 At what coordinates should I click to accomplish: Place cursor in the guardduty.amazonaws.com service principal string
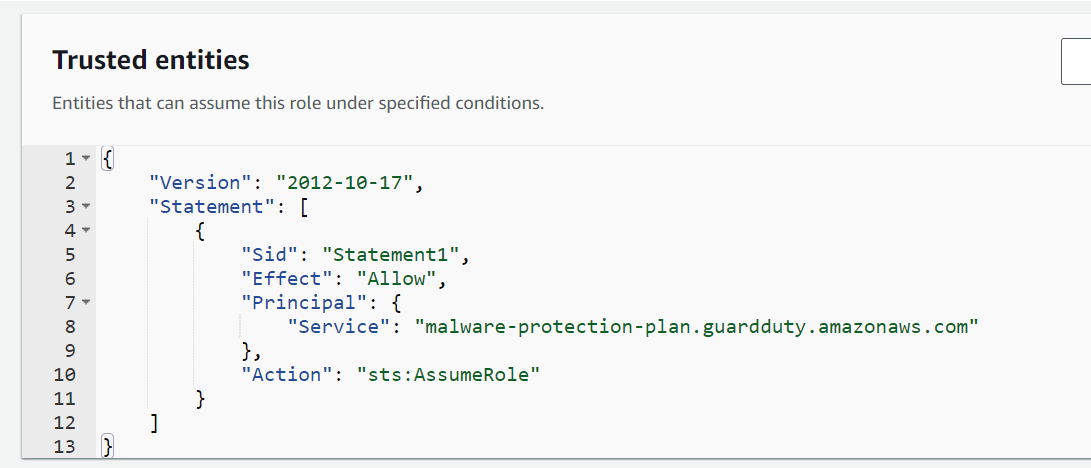(x=696, y=326)
